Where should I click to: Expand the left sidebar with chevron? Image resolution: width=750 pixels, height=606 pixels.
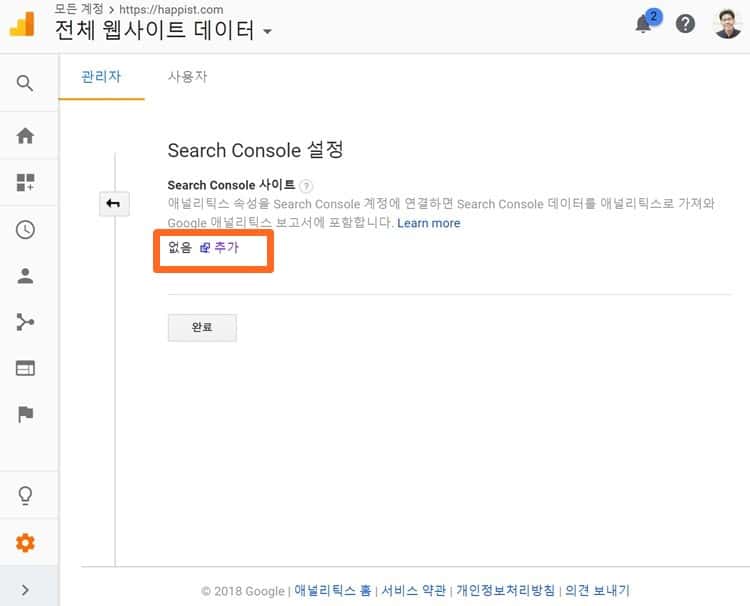point(25,590)
